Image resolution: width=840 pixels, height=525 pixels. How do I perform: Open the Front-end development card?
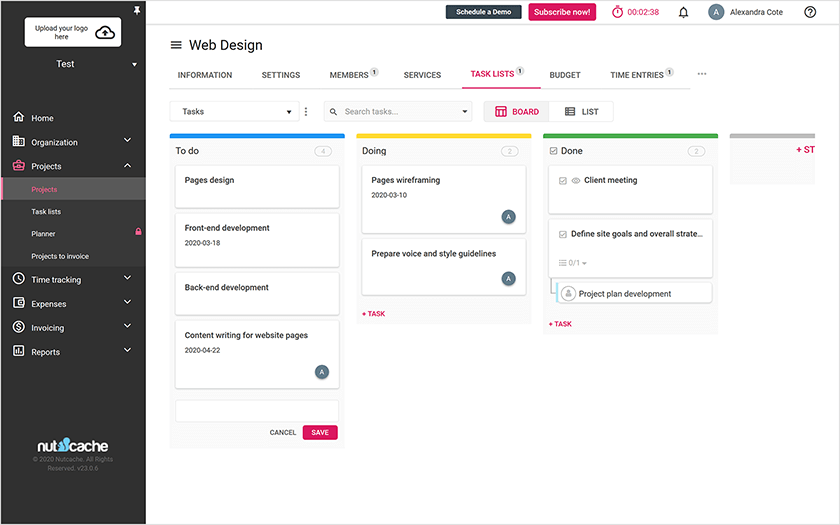257,240
